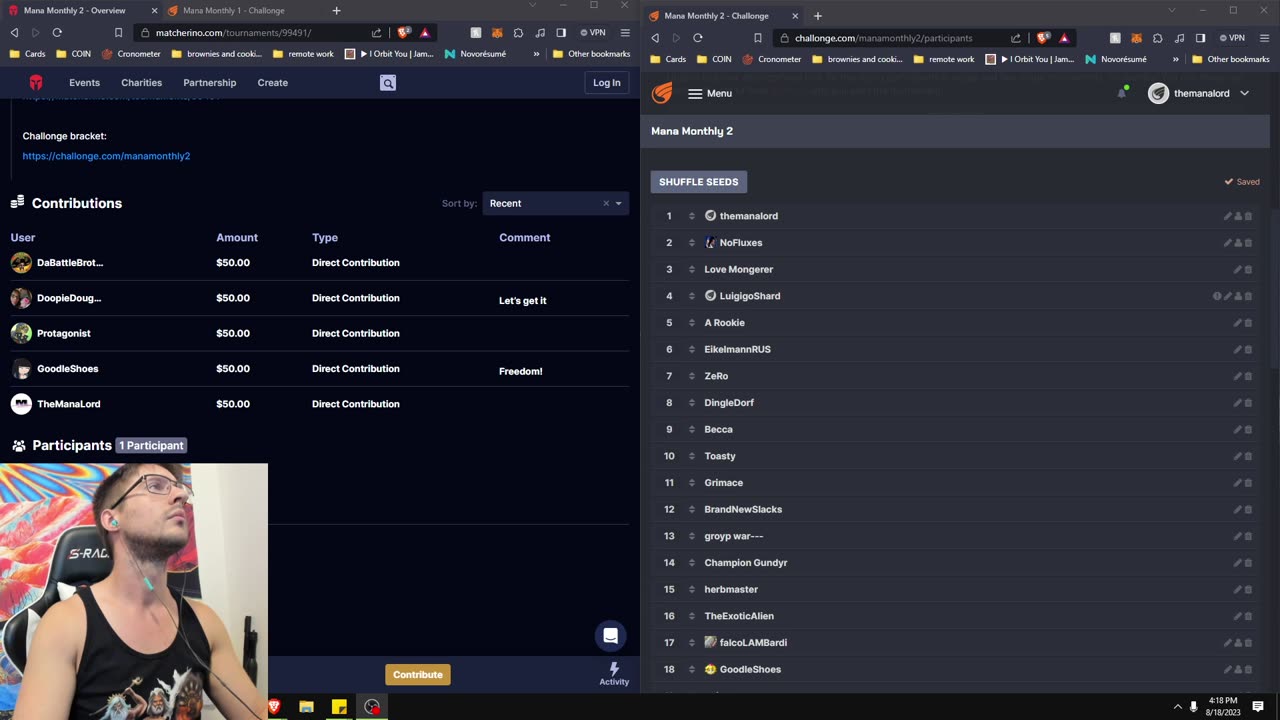Open the Partnership menu item
This screenshot has width=1280, height=720.
click(x=210, y=83)
